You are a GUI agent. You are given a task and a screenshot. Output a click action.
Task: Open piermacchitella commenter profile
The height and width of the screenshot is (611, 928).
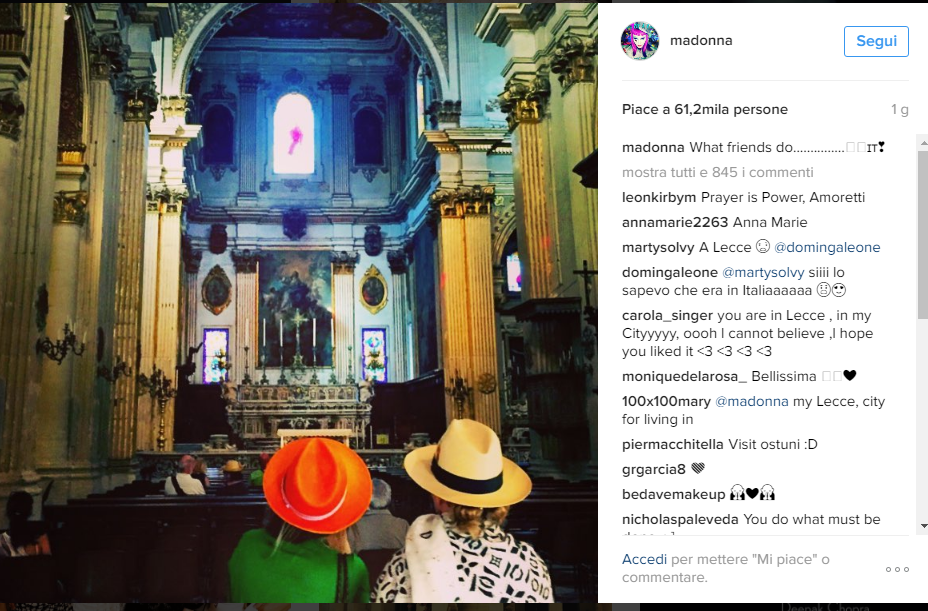[x=672, y=445]
